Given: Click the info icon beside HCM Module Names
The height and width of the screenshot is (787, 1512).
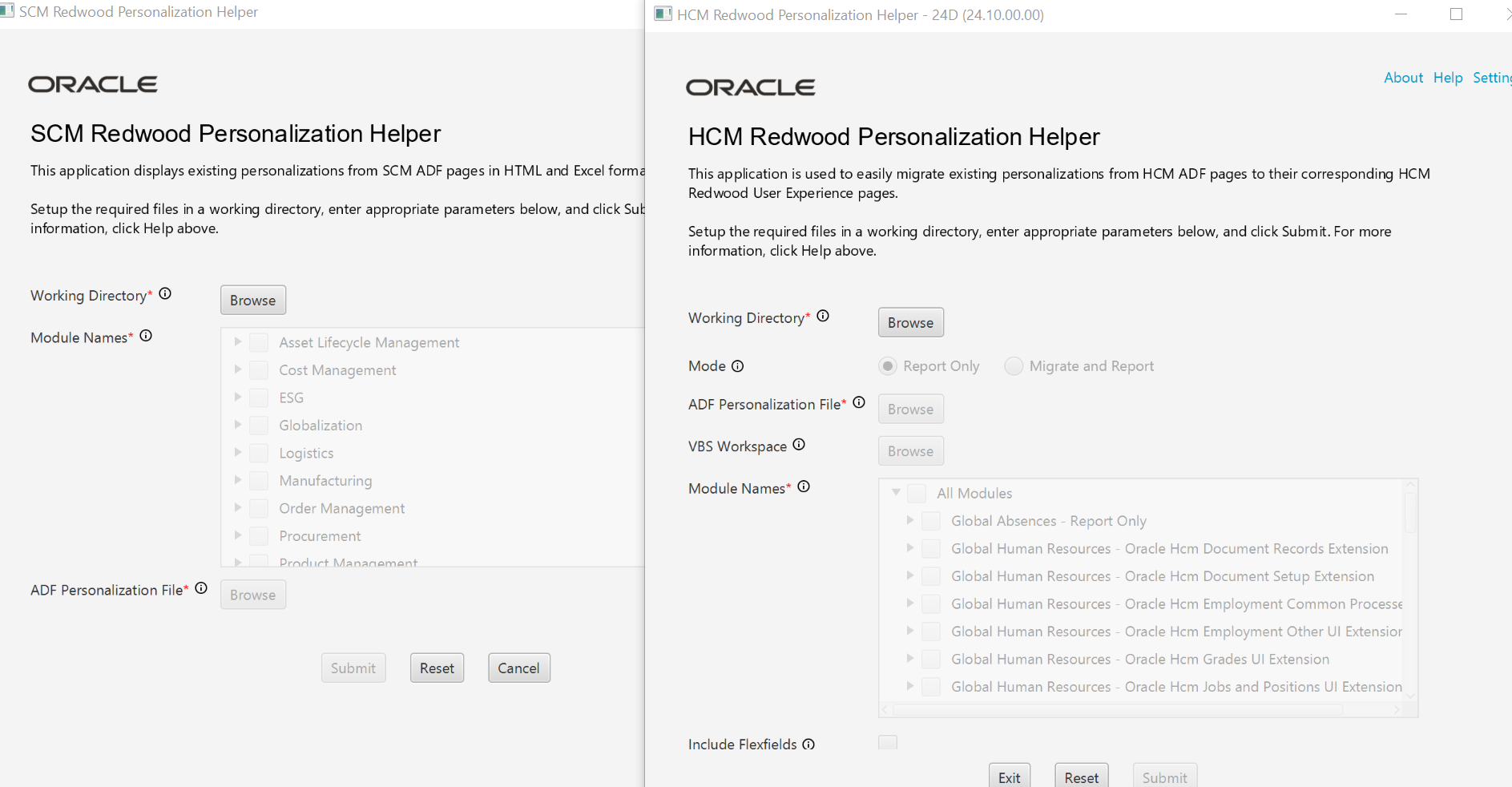Looking at the screenshot, I should coord(804,486).
